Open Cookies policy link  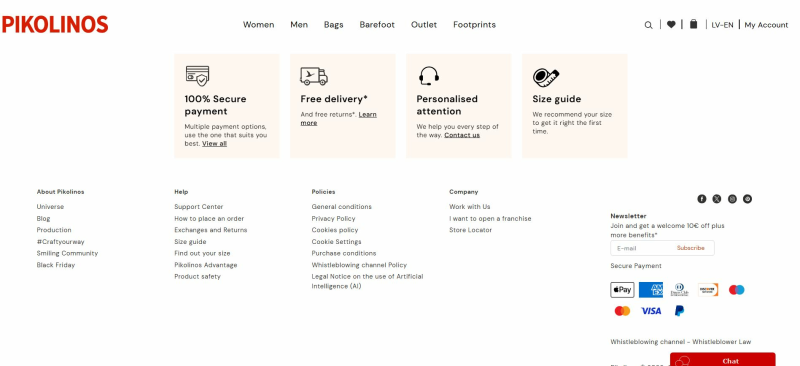pos(335,230)
